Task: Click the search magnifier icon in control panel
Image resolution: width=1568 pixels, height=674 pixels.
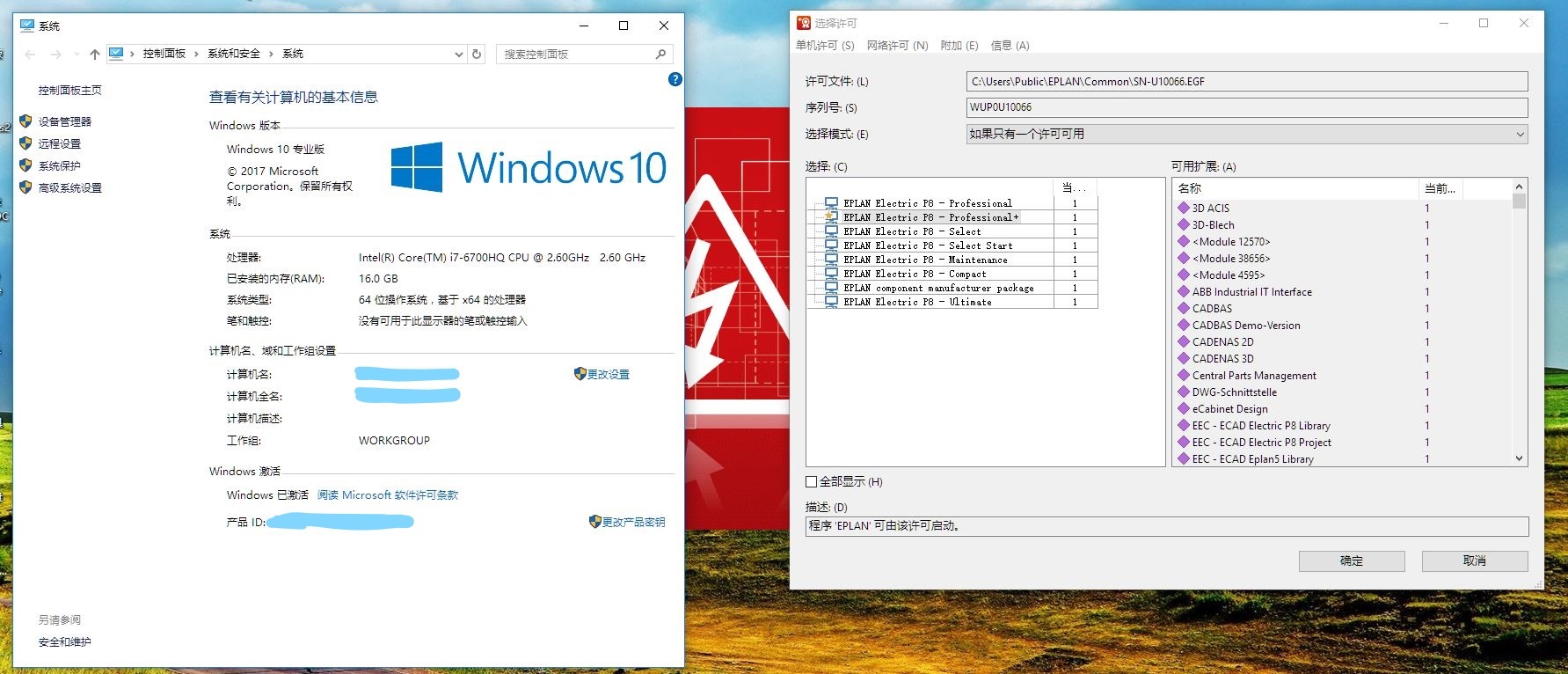Action: coord(660,54)
